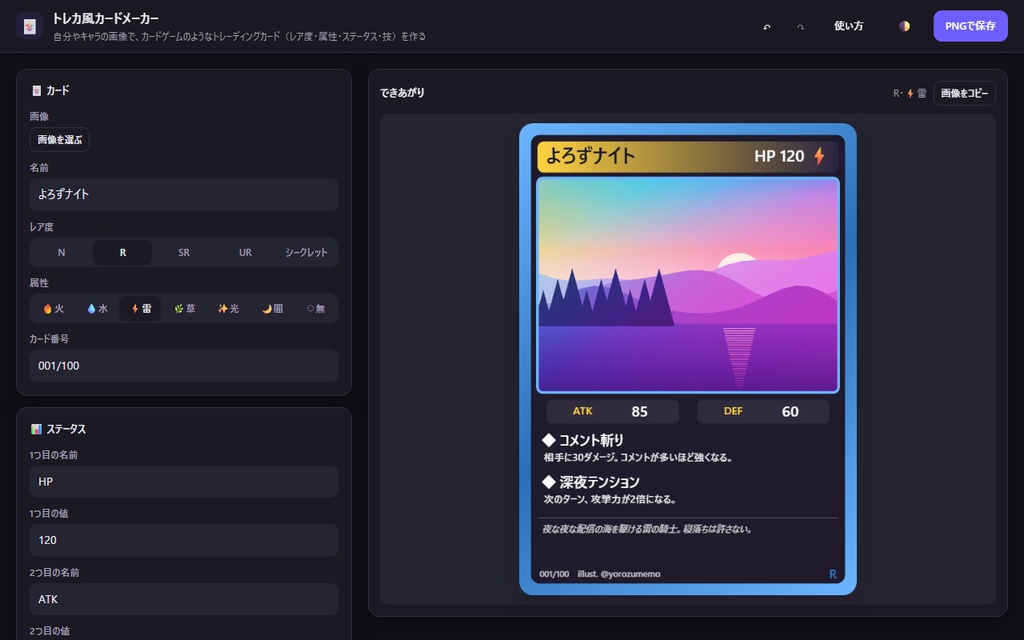Image resolution: width=1024 pixels, height=640 pixels.
Task: Click the 1つ目の値 field 120
Action: (x=184, y=540)
